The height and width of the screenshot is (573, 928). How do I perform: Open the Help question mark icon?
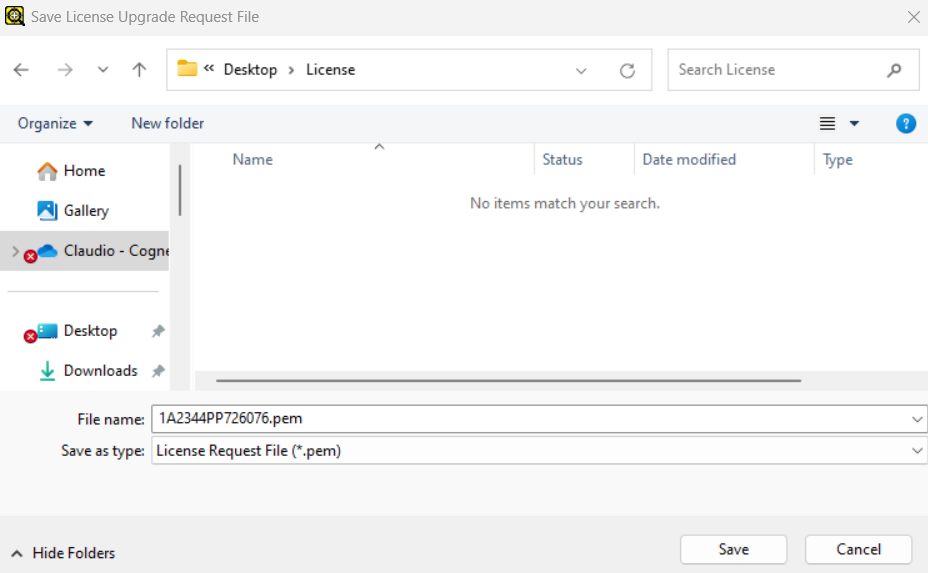click(905, 124)
